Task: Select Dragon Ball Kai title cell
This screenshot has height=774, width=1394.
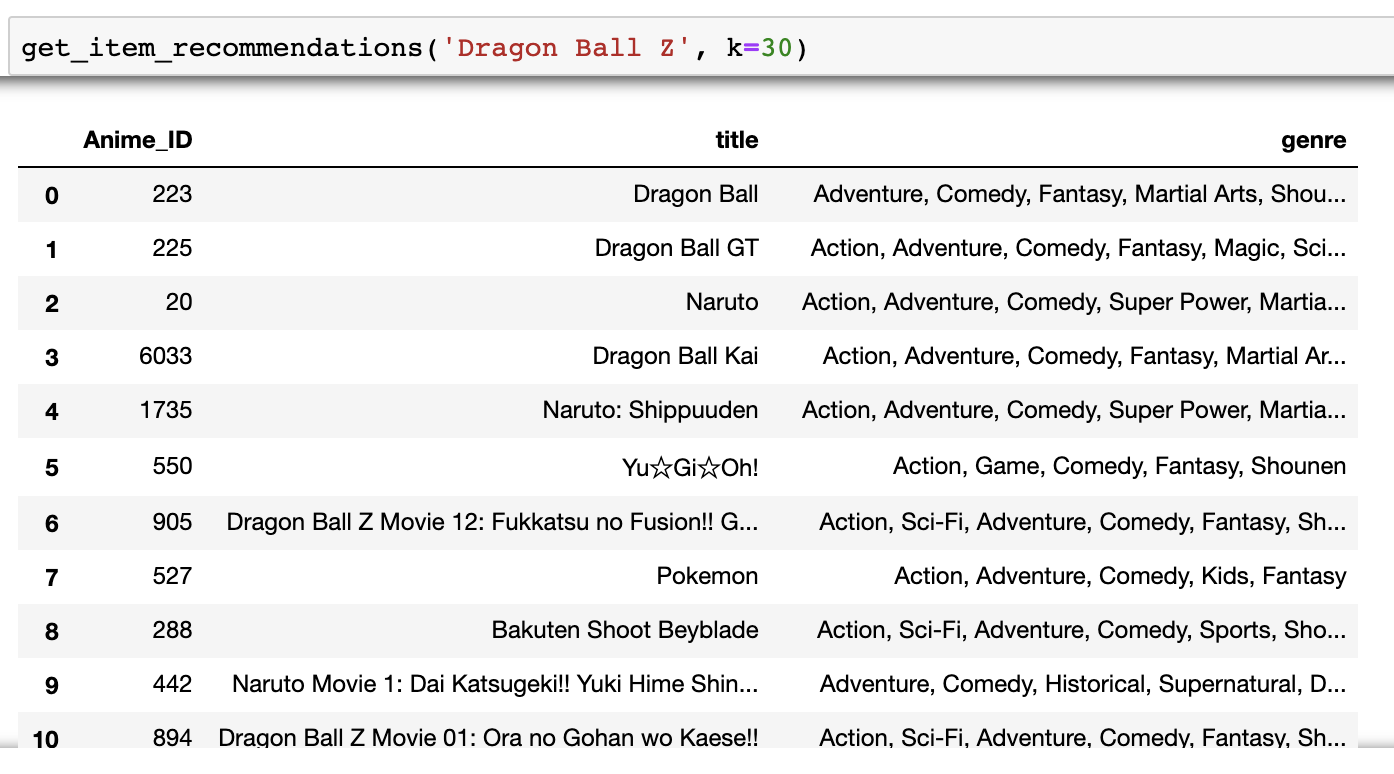Action: pos(676,356)
